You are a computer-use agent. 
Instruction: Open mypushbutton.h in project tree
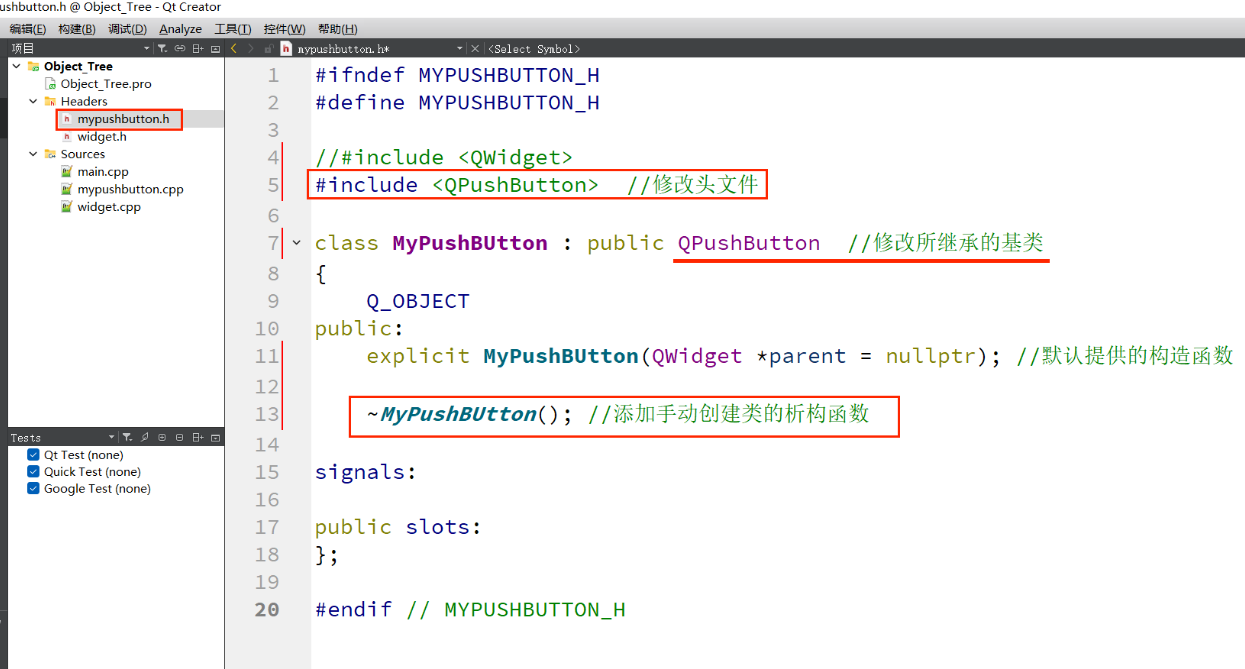click(123, 119)
